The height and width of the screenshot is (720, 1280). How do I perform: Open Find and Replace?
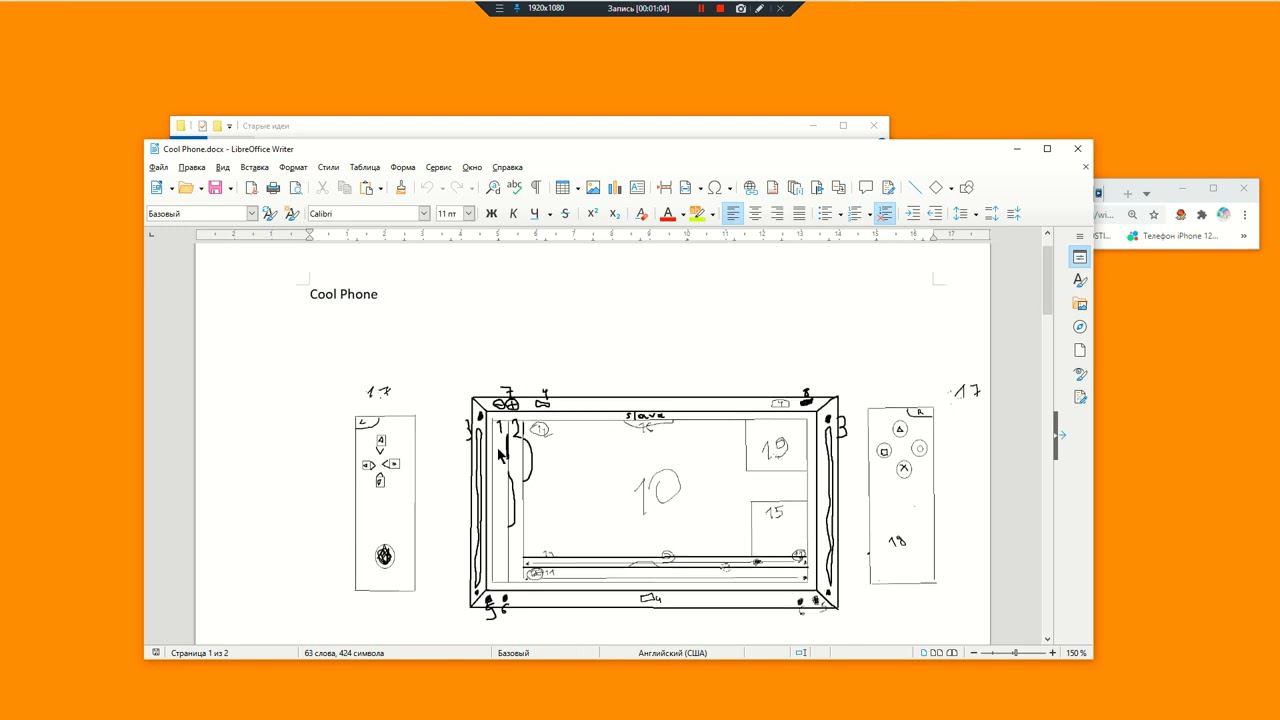point(493,188)
